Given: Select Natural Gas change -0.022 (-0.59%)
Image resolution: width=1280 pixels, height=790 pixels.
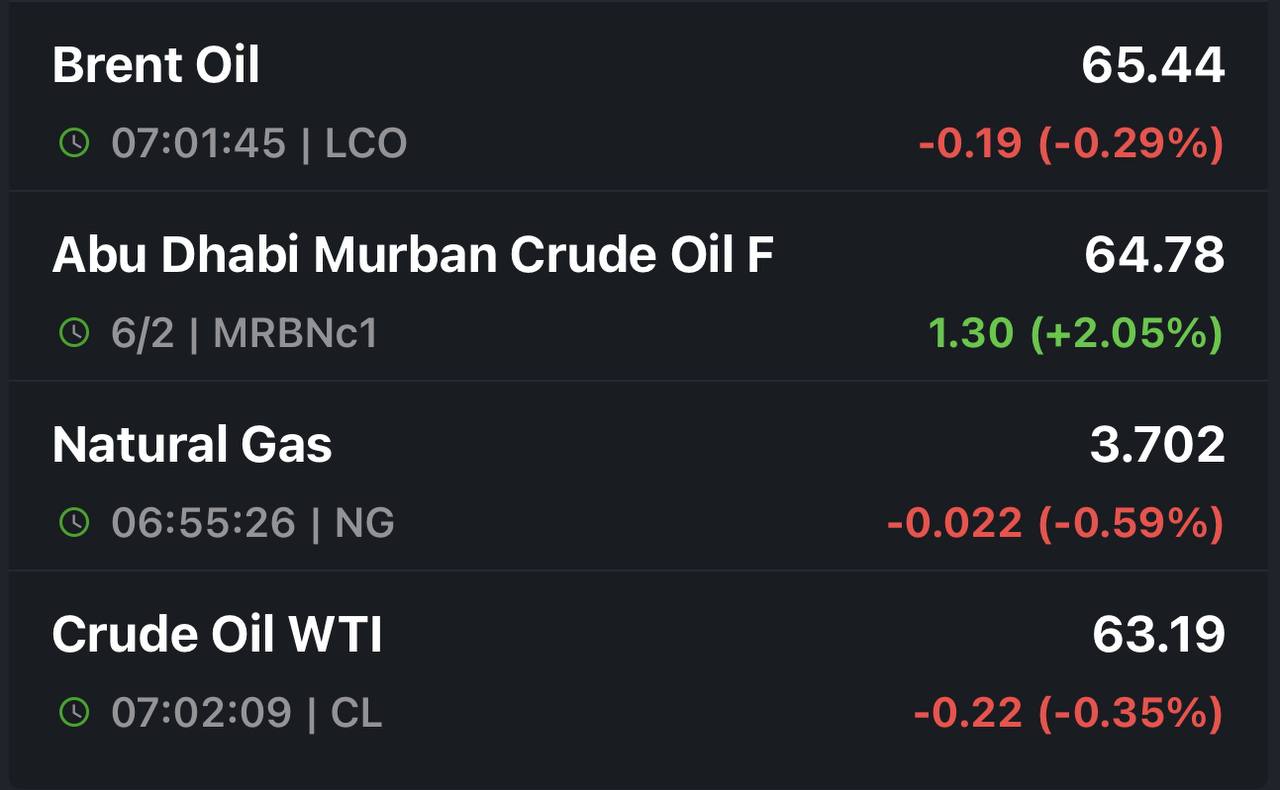Looking at the screenshot, I should [x=1055, y=523].
